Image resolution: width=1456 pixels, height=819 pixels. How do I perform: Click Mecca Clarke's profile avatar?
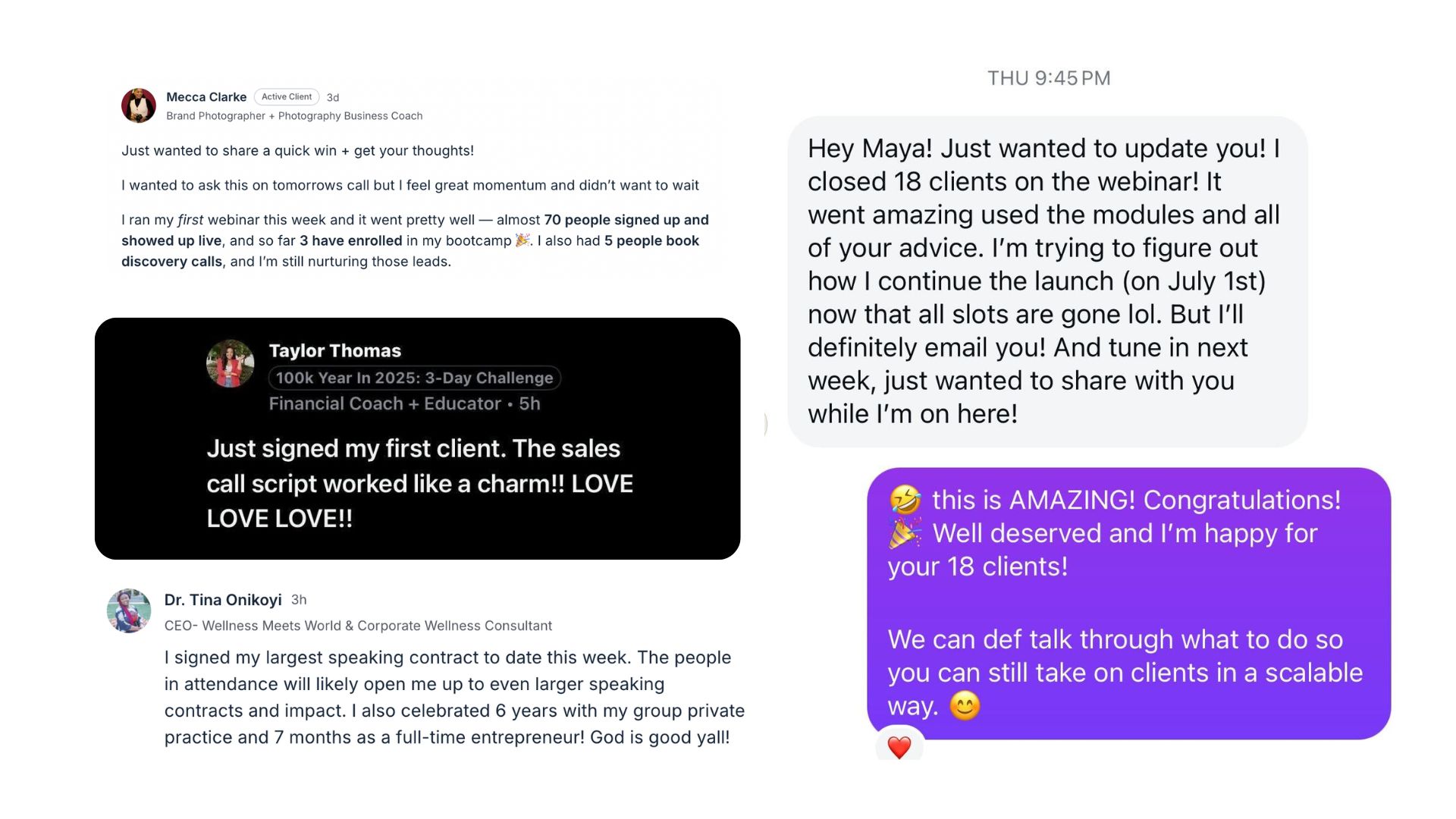[x=139, y=105]
